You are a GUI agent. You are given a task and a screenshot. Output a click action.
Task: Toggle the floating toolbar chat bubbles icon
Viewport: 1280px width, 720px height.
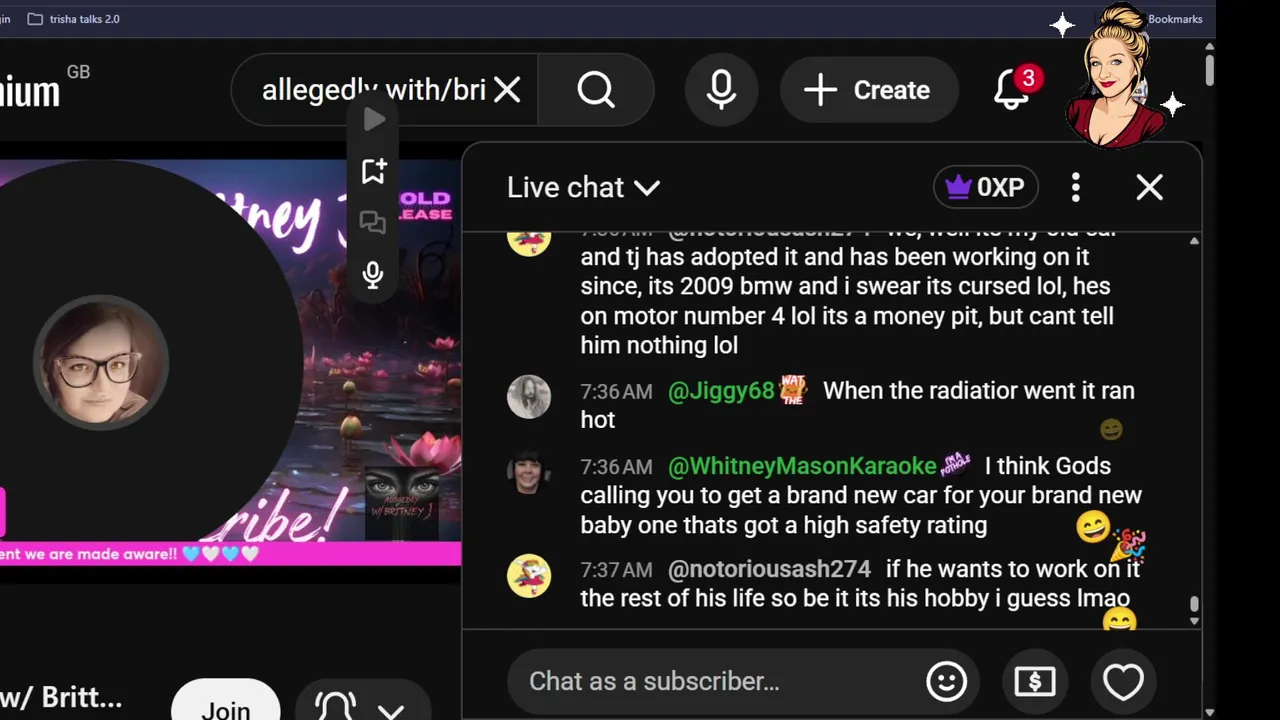pyautogui.click(x=373, y=222)
